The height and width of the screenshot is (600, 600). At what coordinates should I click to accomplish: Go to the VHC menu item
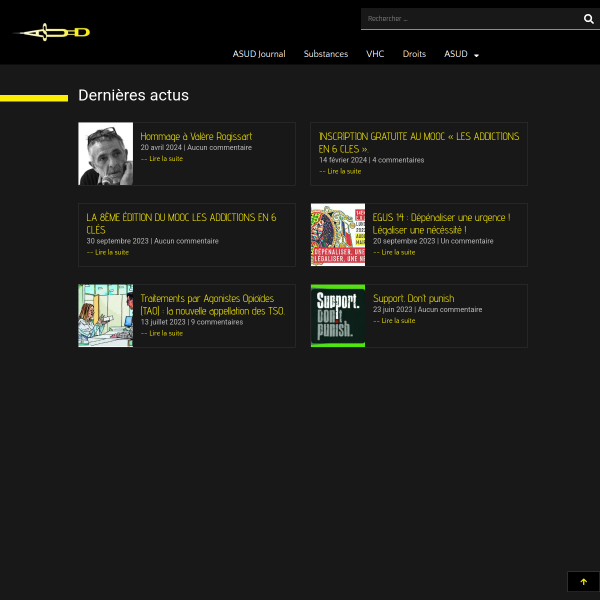[375, 54]
